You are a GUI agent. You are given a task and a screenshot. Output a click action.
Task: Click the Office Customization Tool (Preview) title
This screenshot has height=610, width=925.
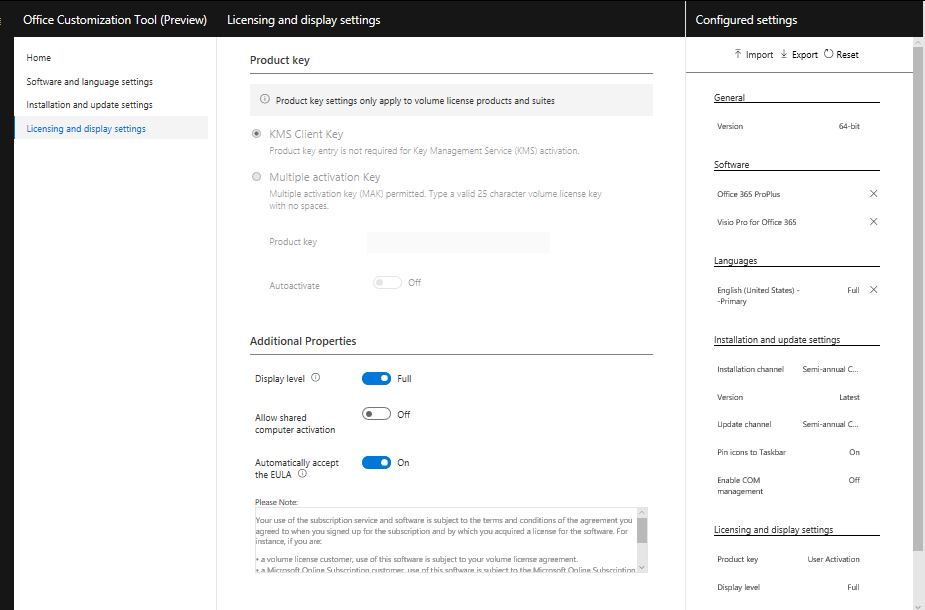point(115,19)
